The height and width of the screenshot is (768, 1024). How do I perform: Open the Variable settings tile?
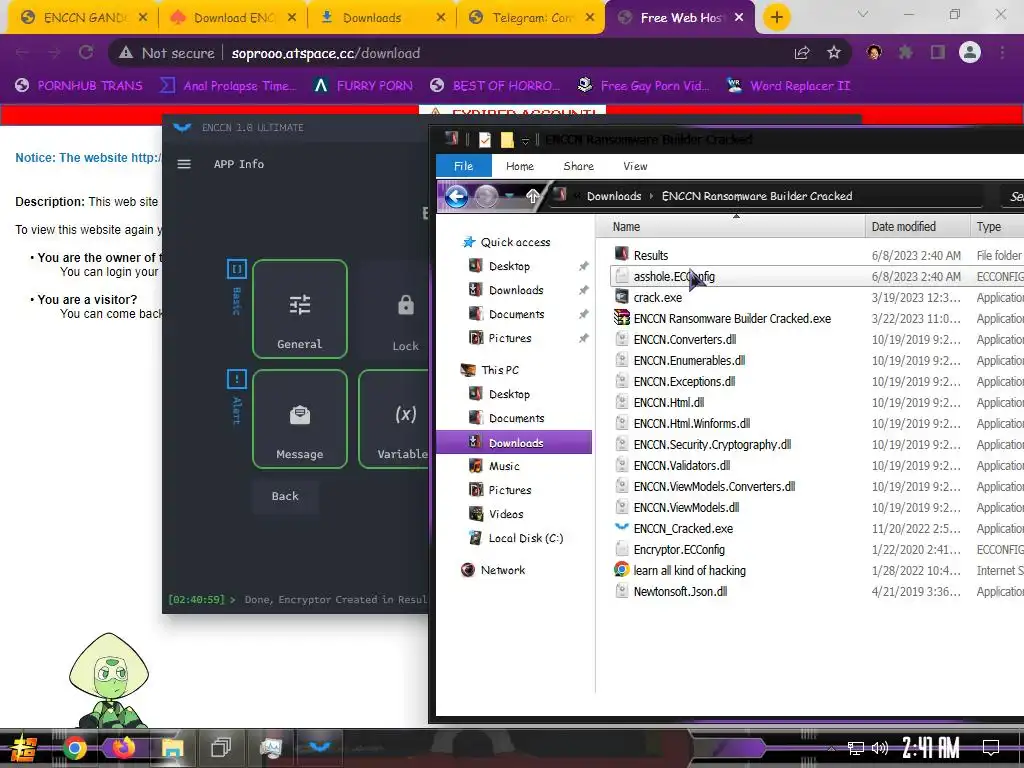pyautogui.click(x=394, y=419)
